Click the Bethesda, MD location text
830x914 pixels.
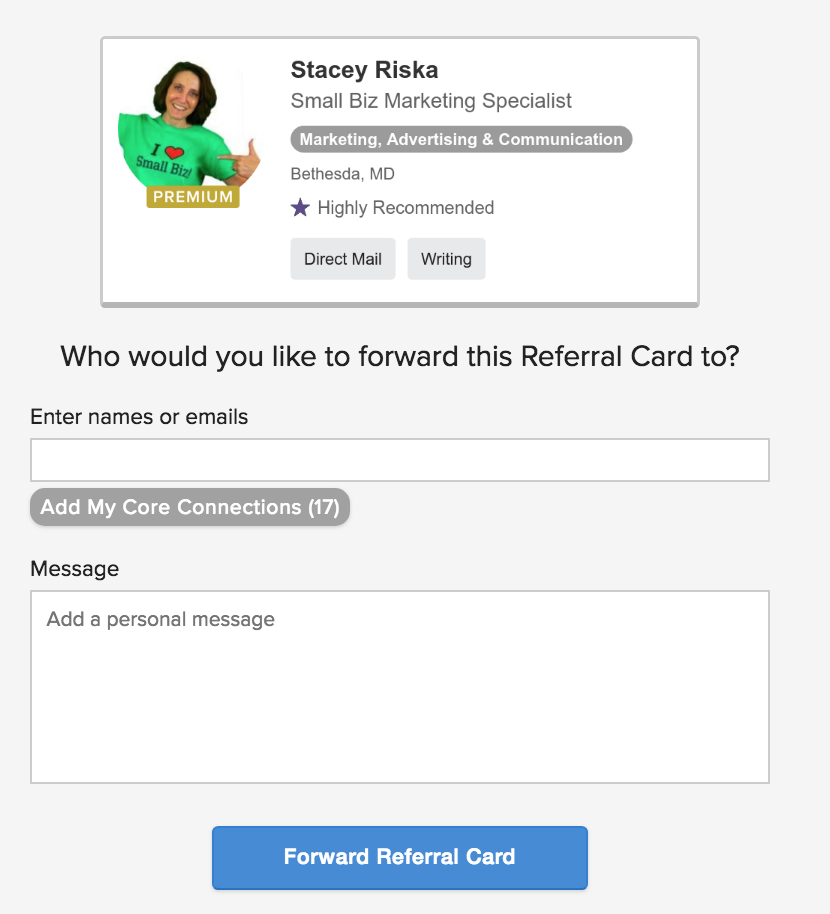342,173
